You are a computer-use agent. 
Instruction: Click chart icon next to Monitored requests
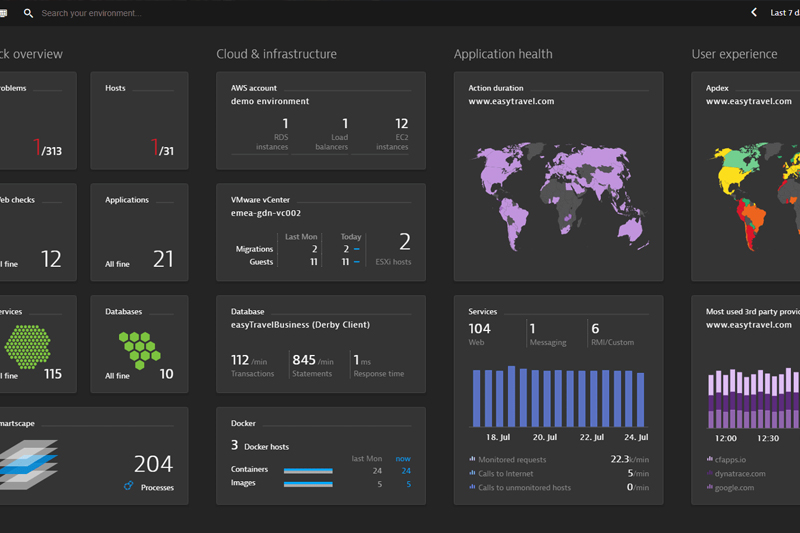tap(472, 459)
